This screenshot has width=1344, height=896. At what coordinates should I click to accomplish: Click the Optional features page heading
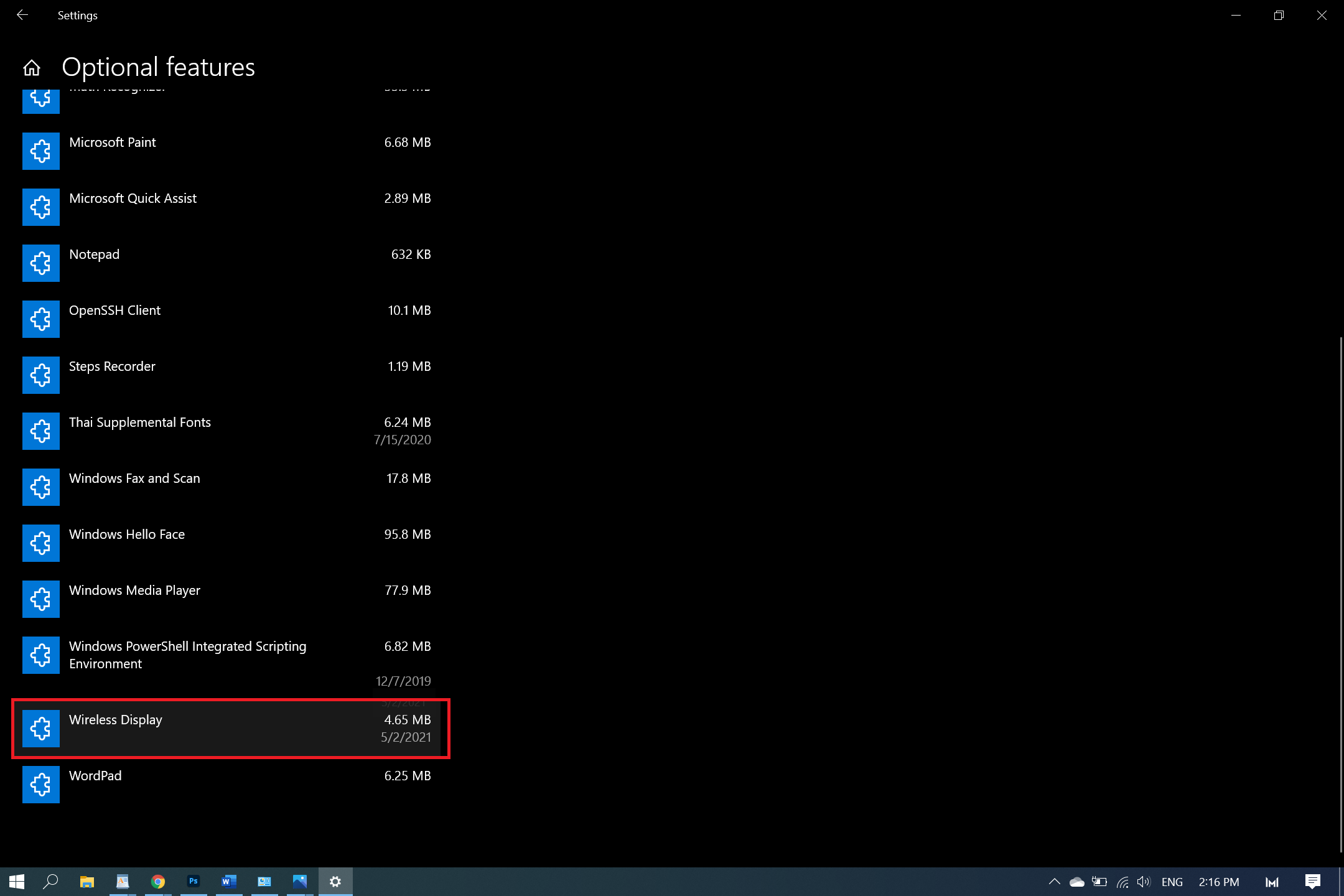coord(159,67)
